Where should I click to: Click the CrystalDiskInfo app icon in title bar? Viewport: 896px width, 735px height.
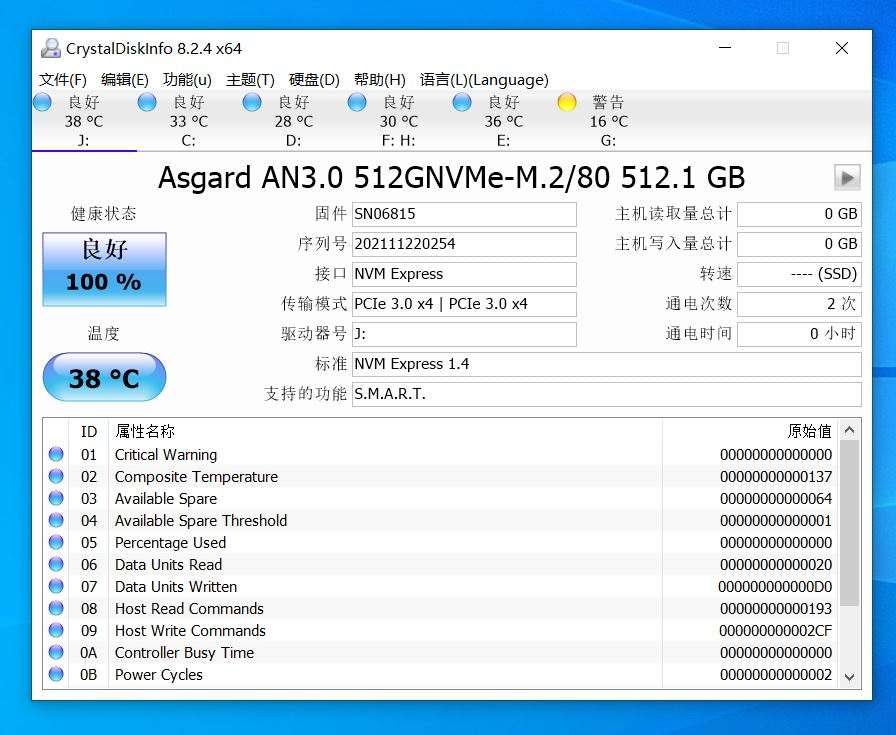click(50, 49)
